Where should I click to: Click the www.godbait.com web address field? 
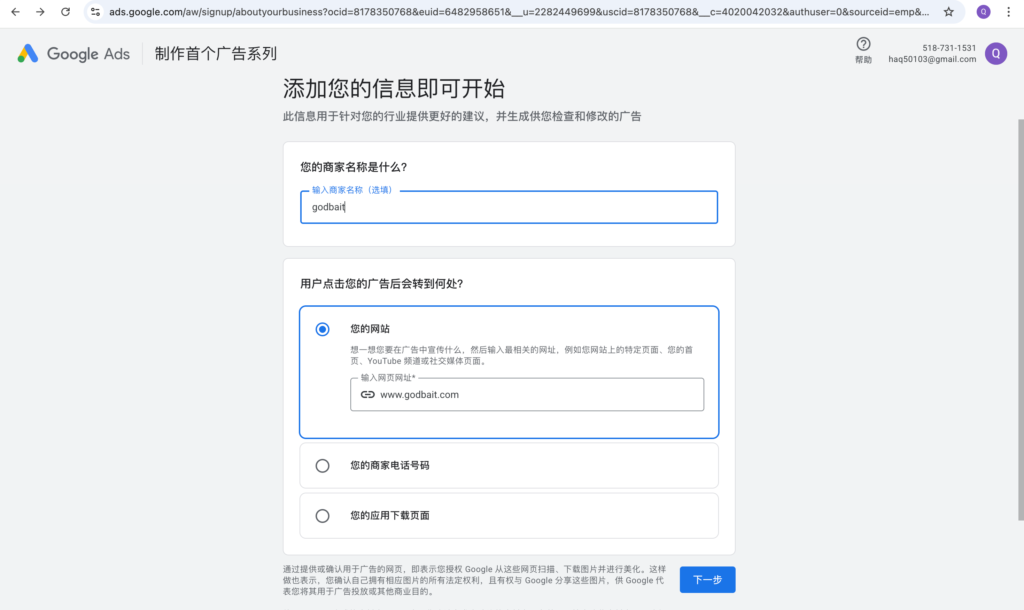click(x=535, y=394)
